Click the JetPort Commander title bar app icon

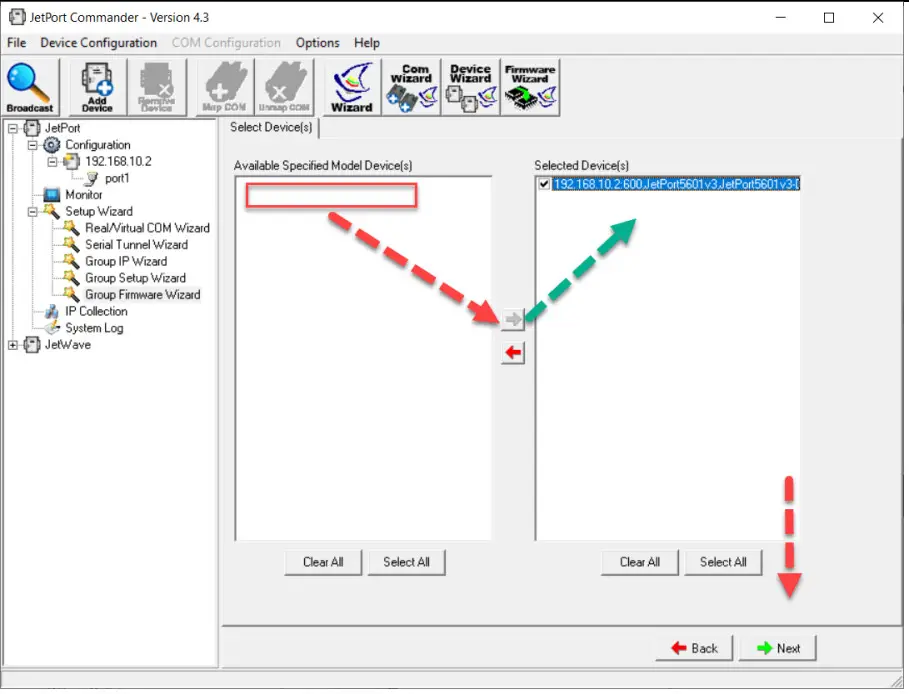click(17, 17)
